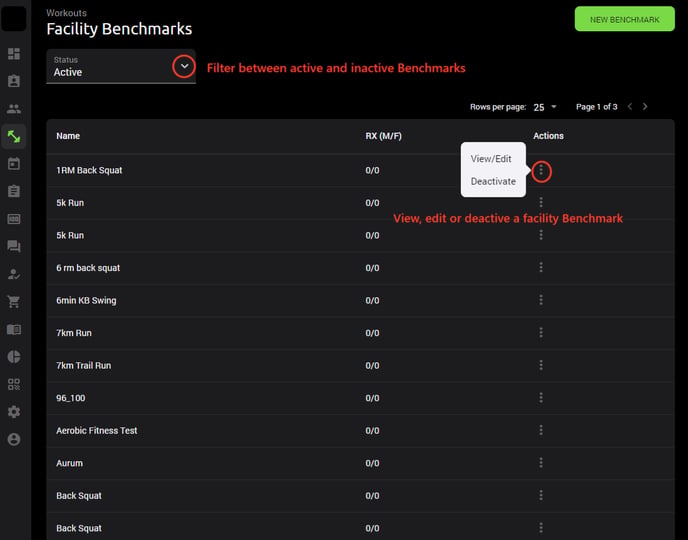Open actions menu for 7km Run row
The width and height of the screenshot is (688, 540).
tap(541, 333)
